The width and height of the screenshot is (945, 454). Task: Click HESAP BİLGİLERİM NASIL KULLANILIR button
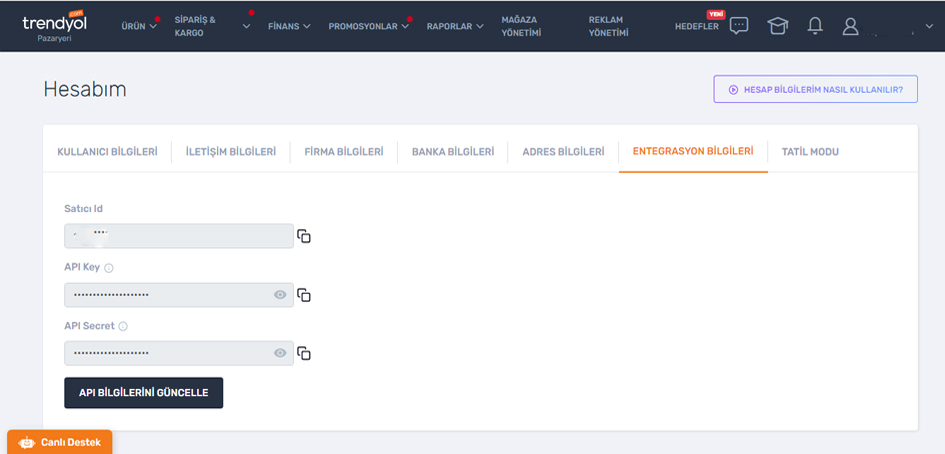pyautogui.click(x=815, y=89)
